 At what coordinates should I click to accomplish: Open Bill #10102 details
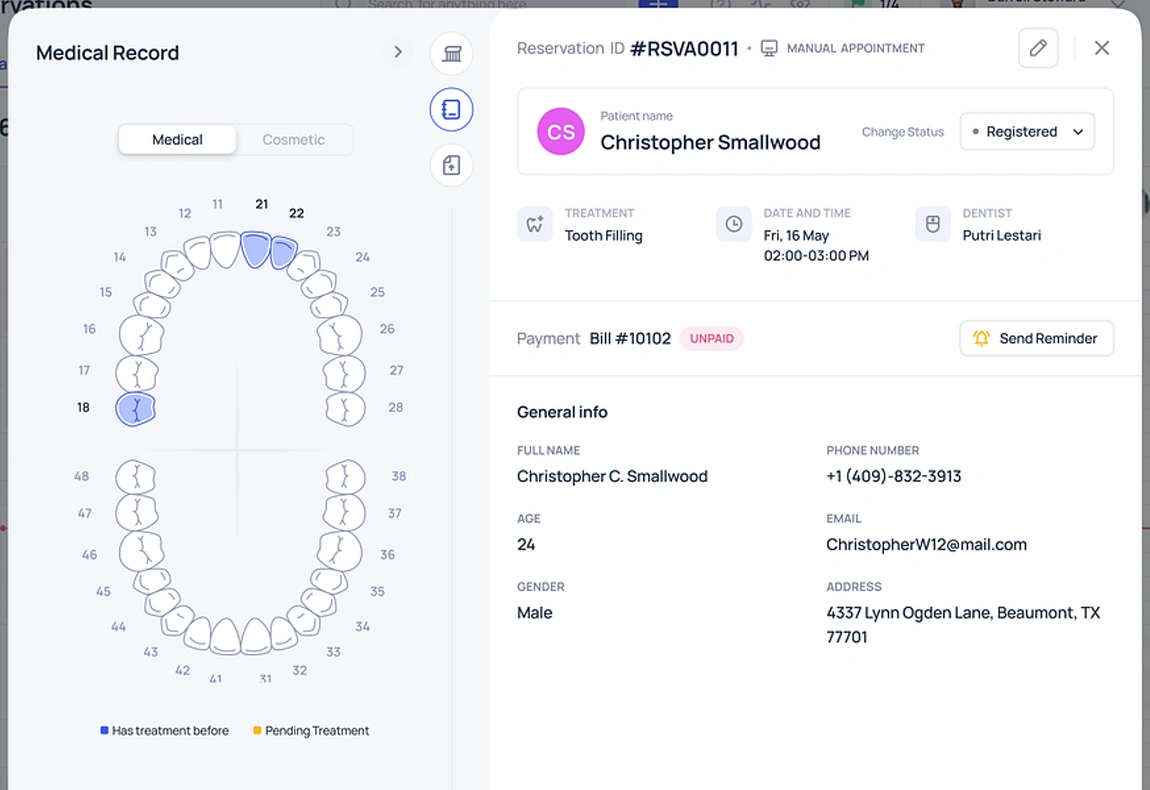[630, 338]
